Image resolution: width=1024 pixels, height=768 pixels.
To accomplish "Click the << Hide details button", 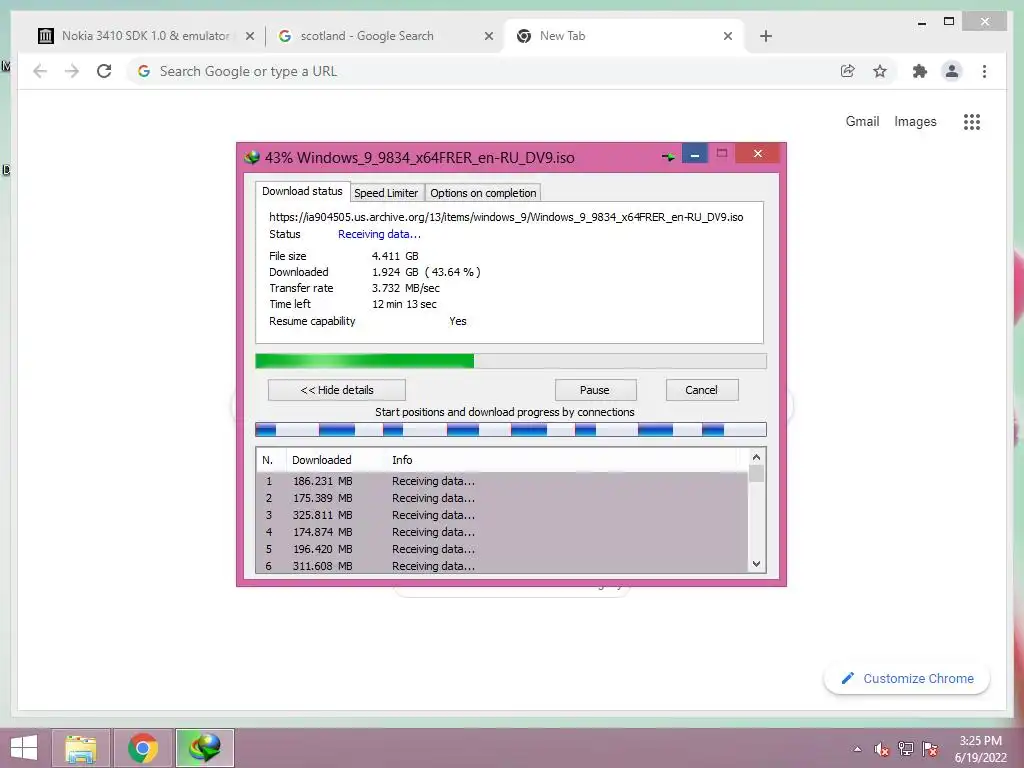I will (x=337, y=390).
